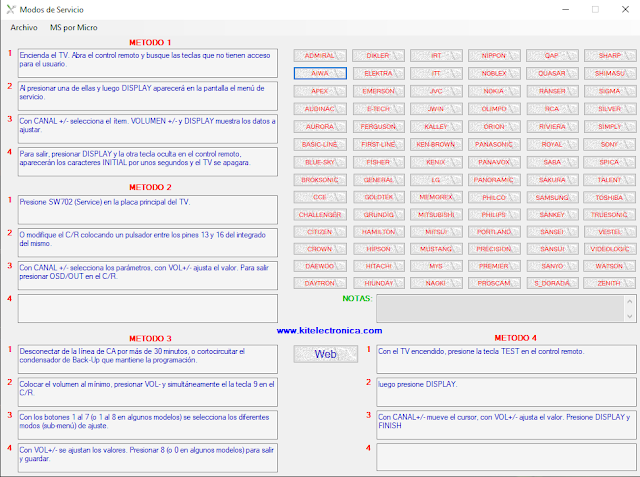Click the empty step 4 field of Metodo 2

click(x=148, y=308)
